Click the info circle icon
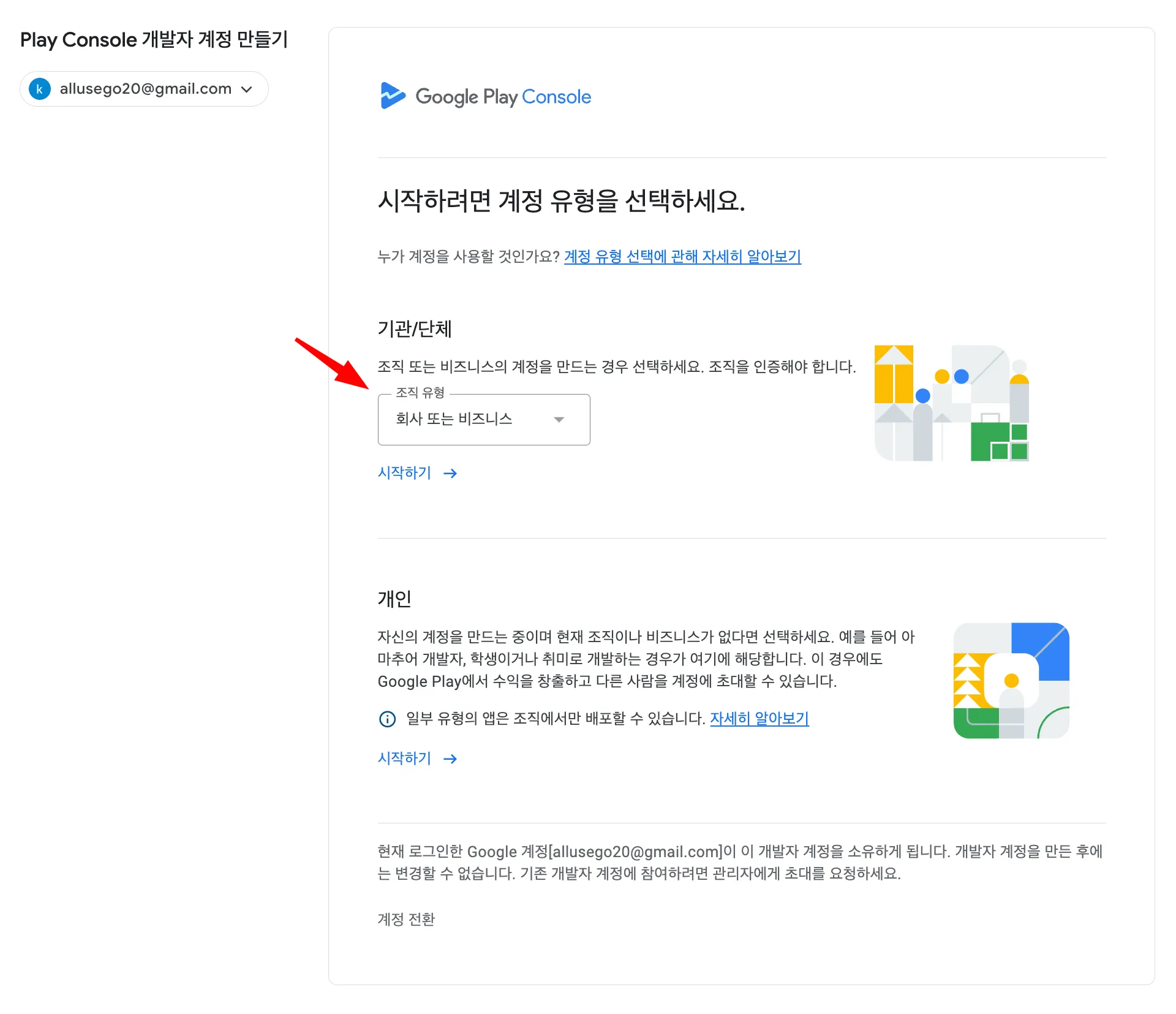 [x=387, y=719]
